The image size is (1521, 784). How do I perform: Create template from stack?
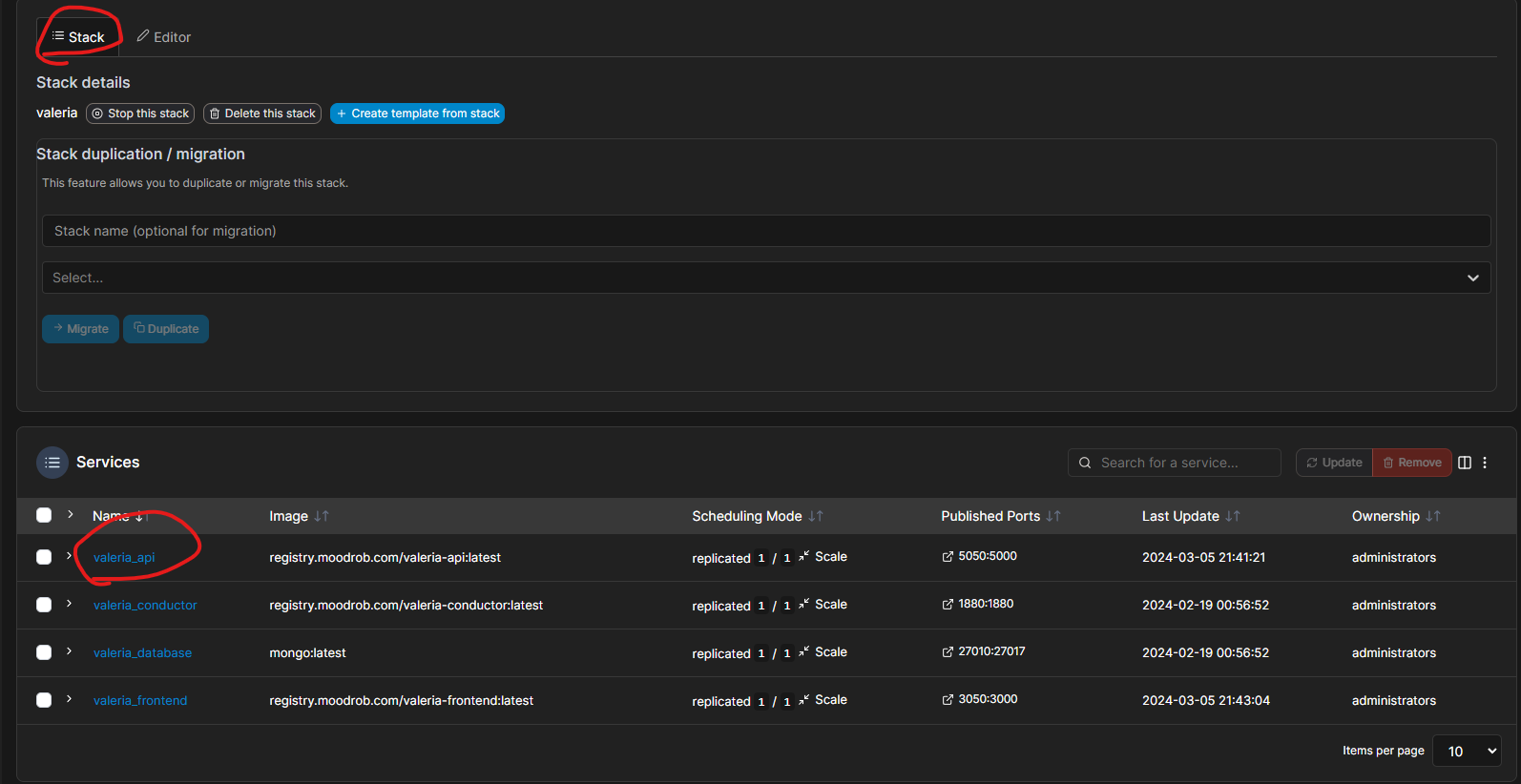pyautogui.click(x=417, y=113)
